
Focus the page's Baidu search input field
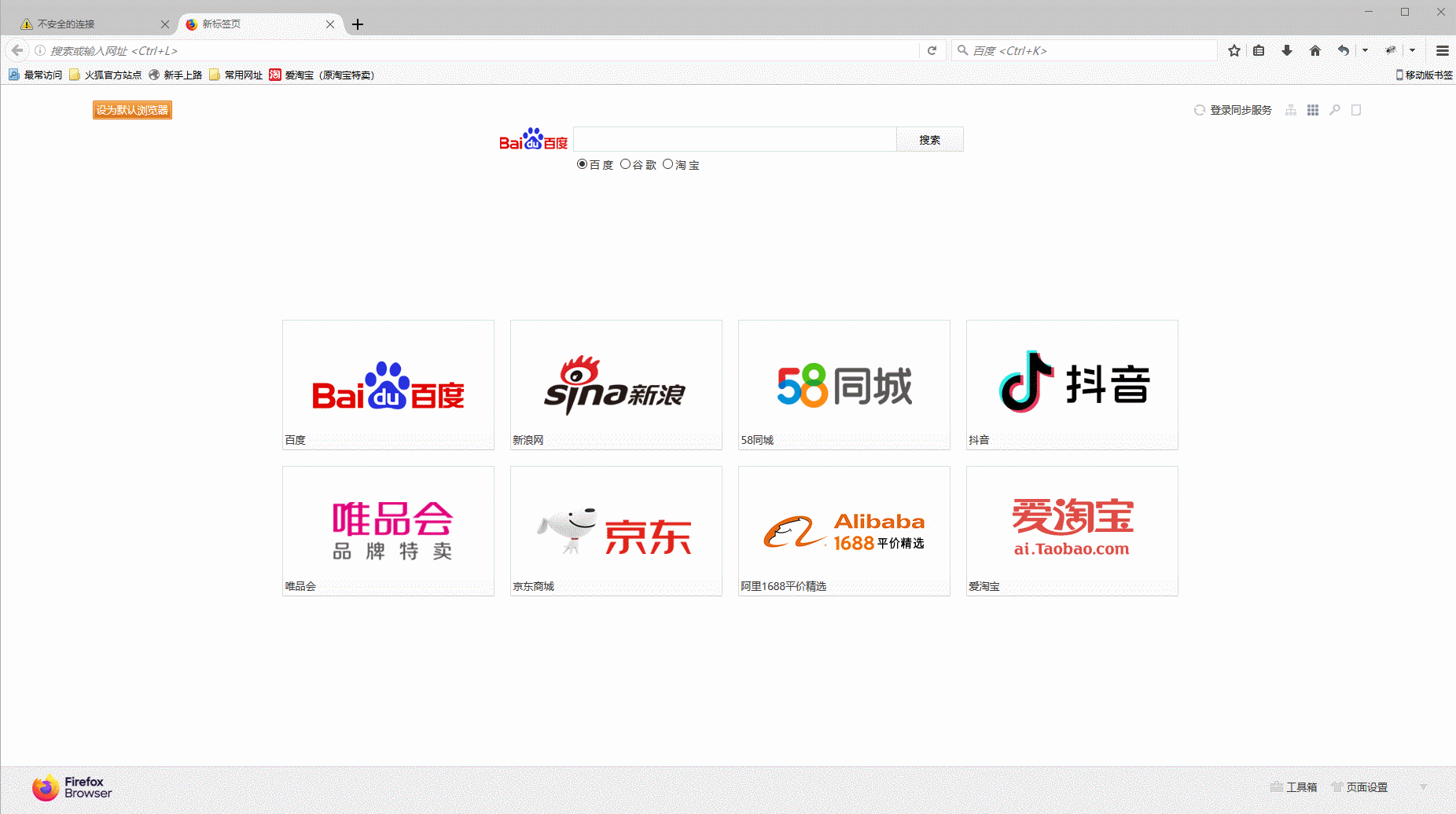(735, 139)
